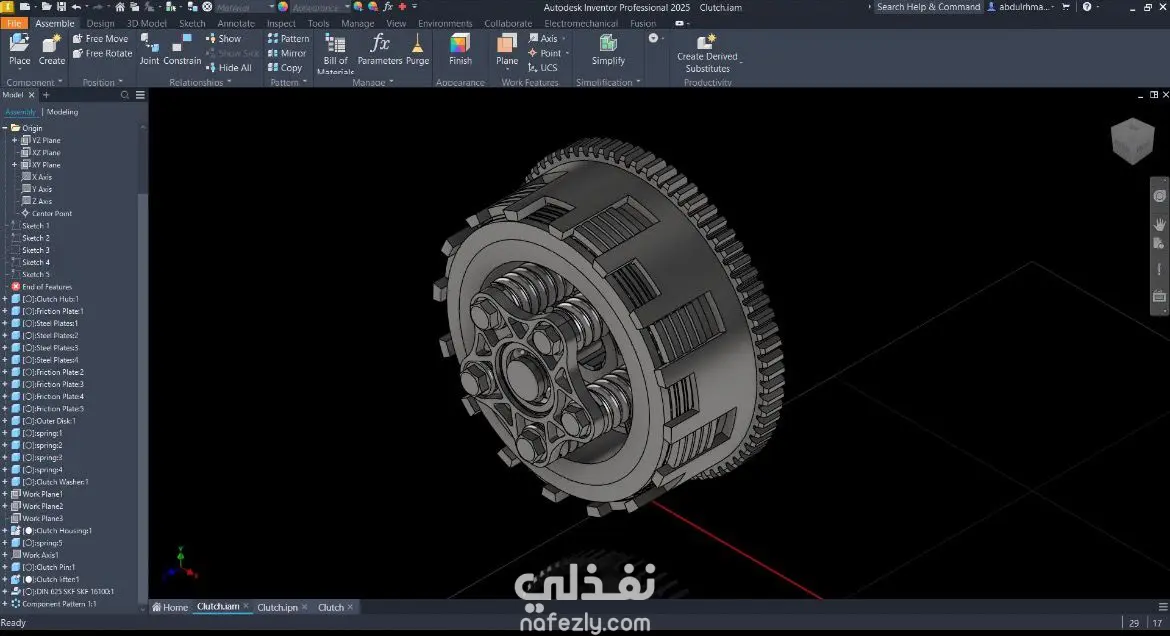Click the Purge tool icon

tap(417, 43)
